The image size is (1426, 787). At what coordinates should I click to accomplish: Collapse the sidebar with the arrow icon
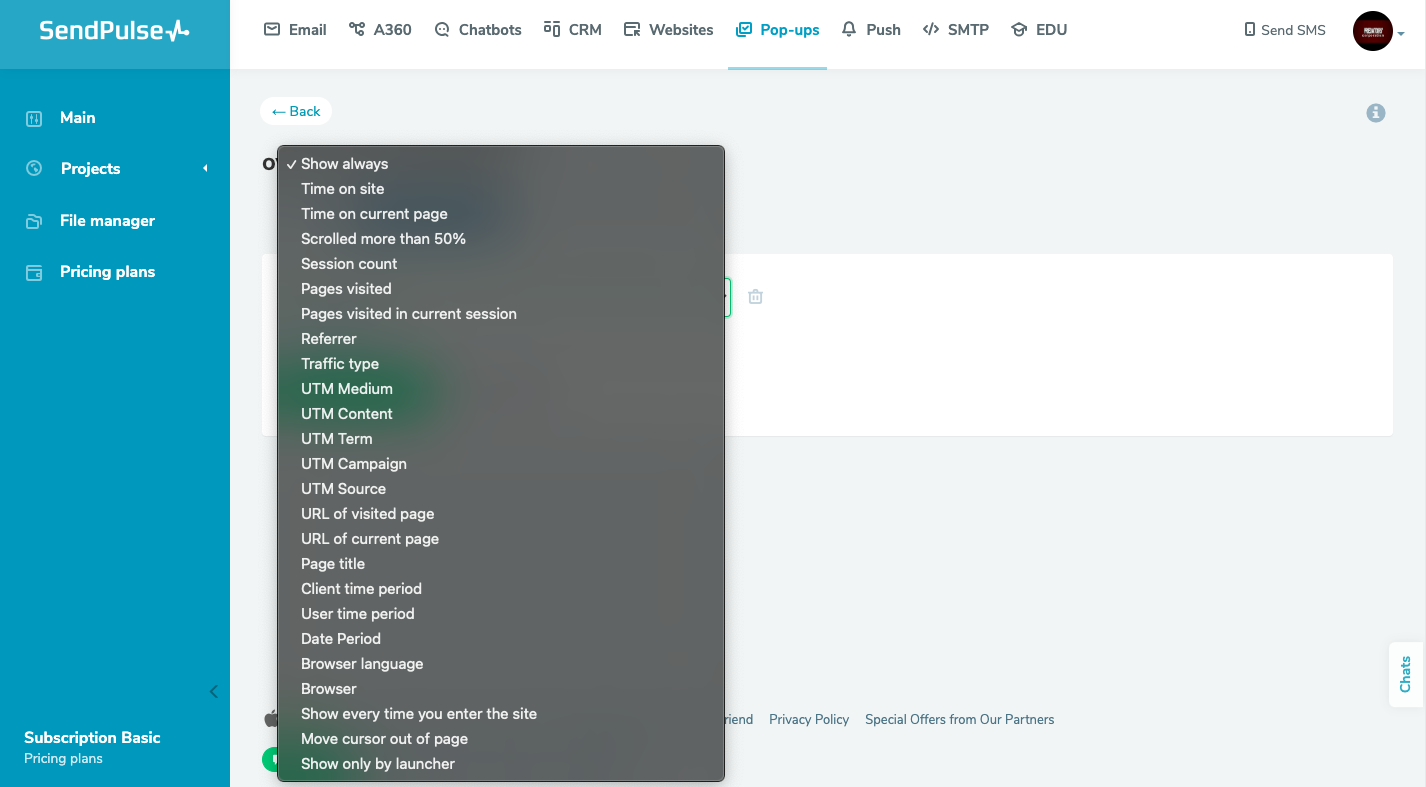[x=213, y=691]
